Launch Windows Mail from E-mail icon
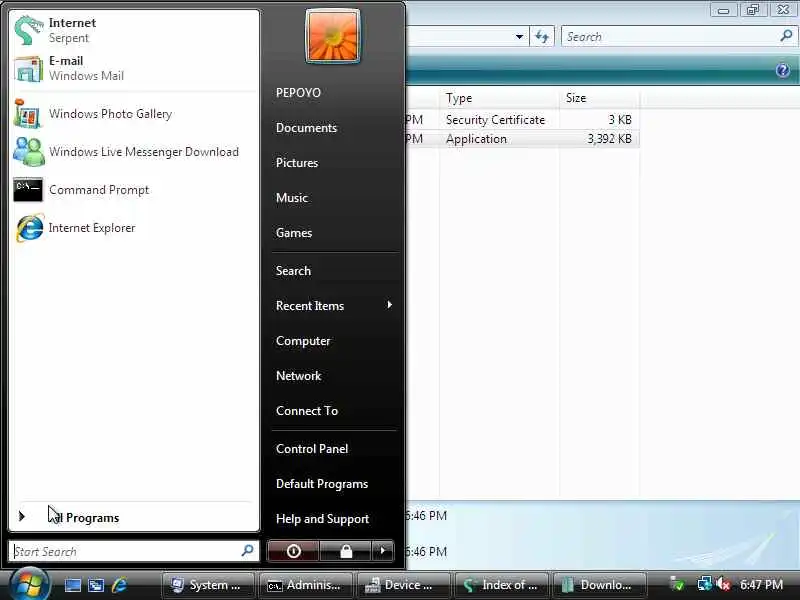This screenshot has width=800, height=600. click(28, 68)
